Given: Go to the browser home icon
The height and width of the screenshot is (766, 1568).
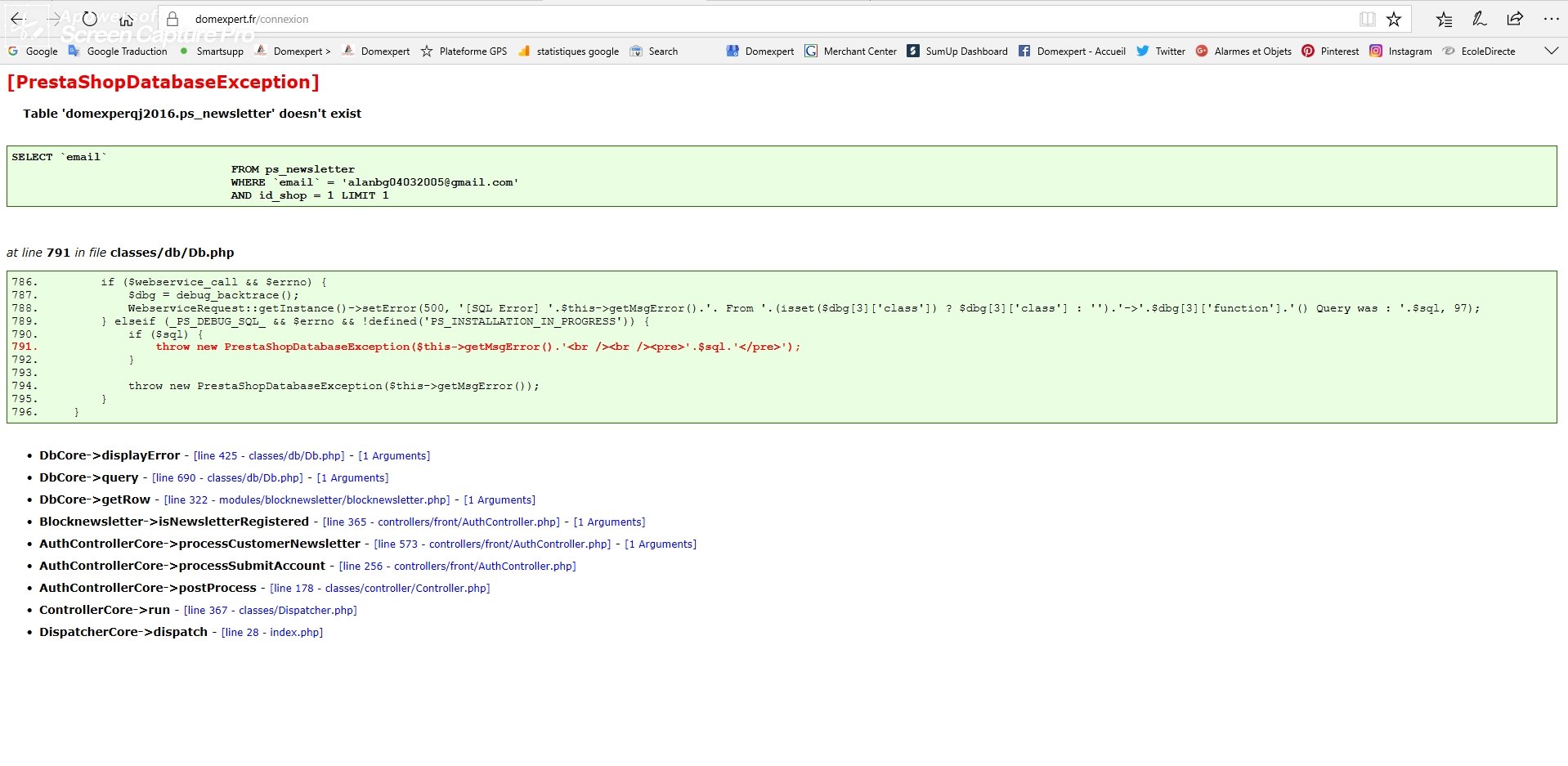Looking at the screenshot, I should tap(126, 19).
